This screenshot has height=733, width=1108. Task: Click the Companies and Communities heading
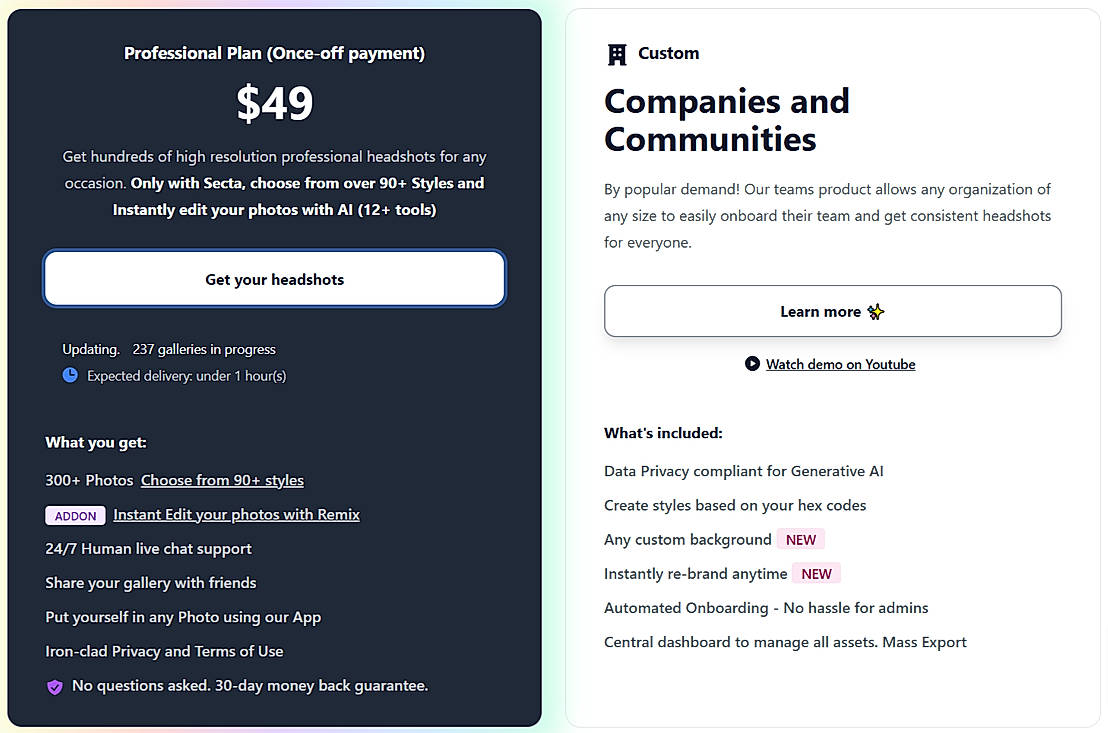click(727, 120)
